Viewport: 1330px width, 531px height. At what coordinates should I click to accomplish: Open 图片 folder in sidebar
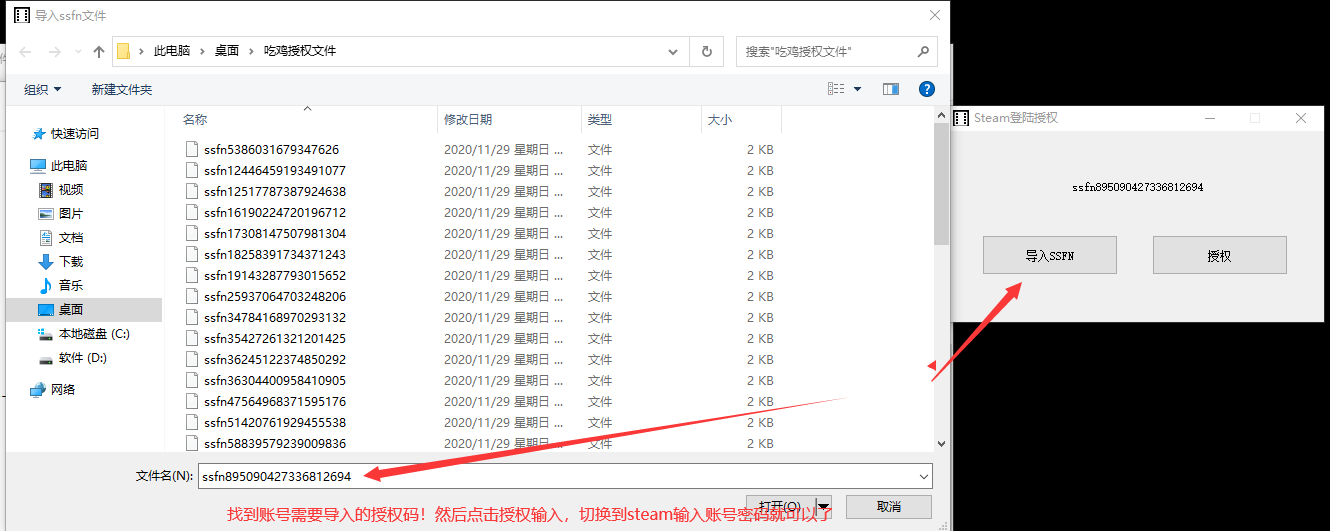(x=71, y=213)
